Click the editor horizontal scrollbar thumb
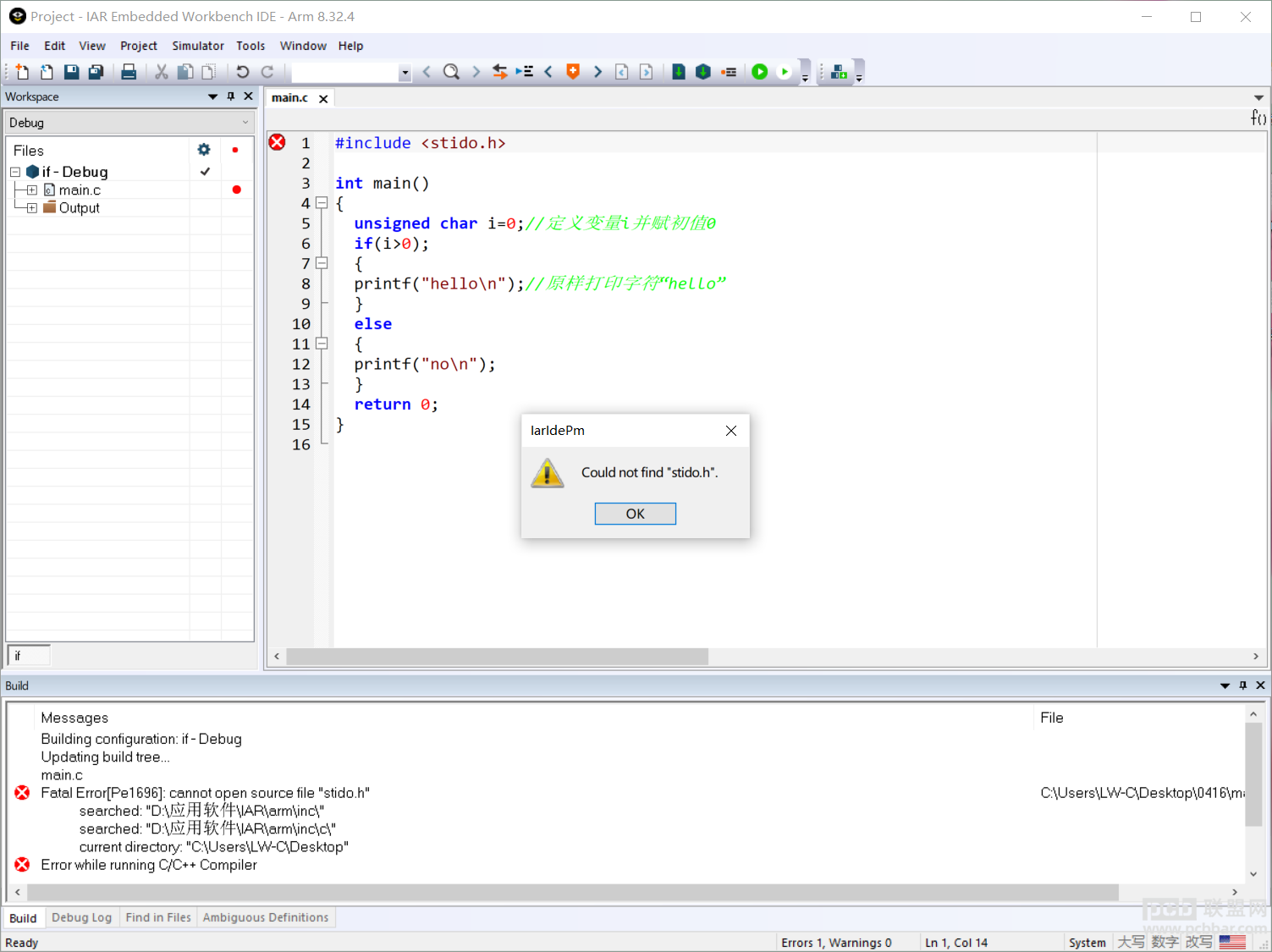Viewport: 1272px width, 952px height. [498, 657]
